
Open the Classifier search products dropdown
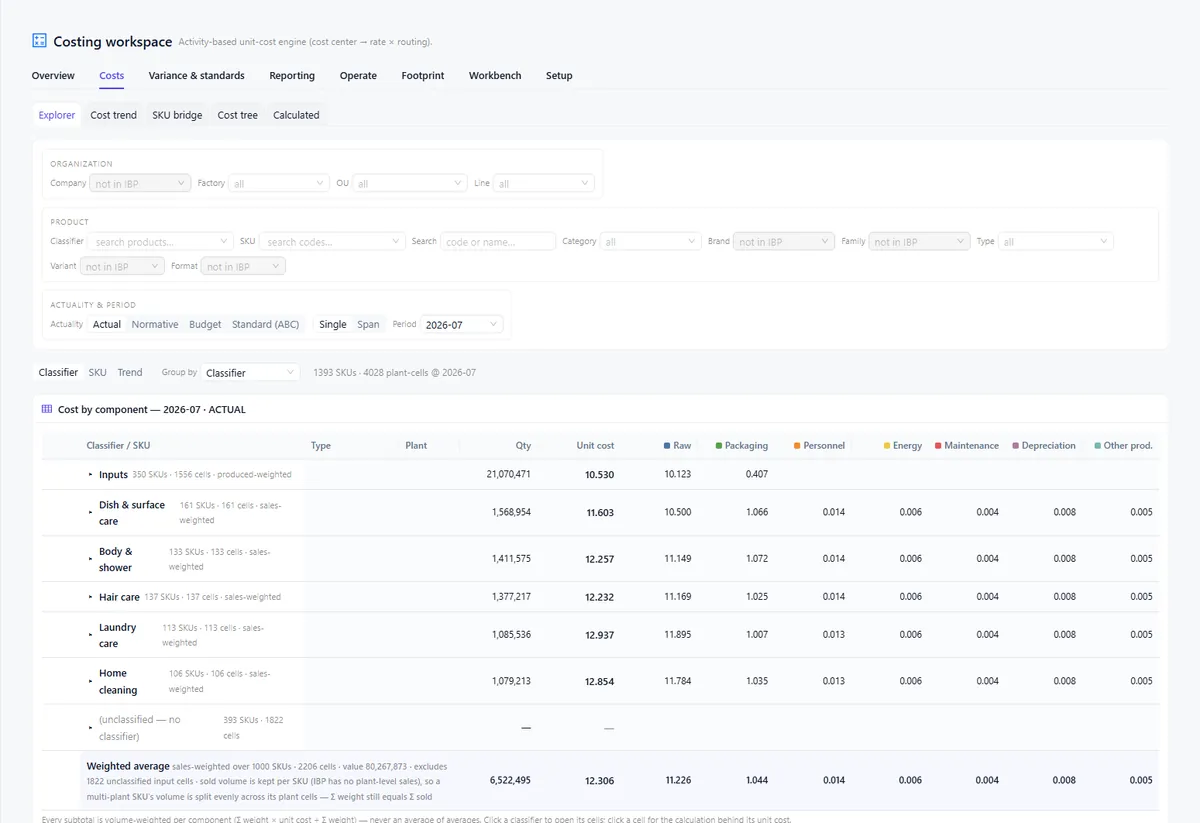pos(160,242)
